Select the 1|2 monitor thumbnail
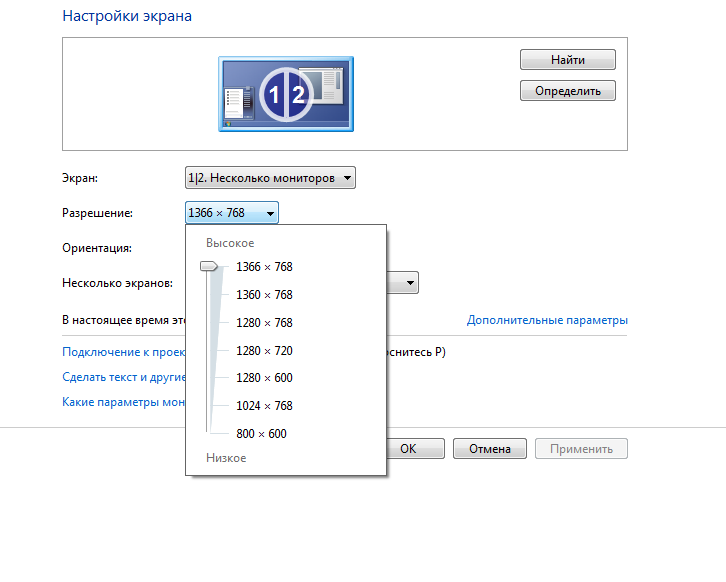Viewport: 726px width, 582px height. pyautogui.click(x=286, y=94)
